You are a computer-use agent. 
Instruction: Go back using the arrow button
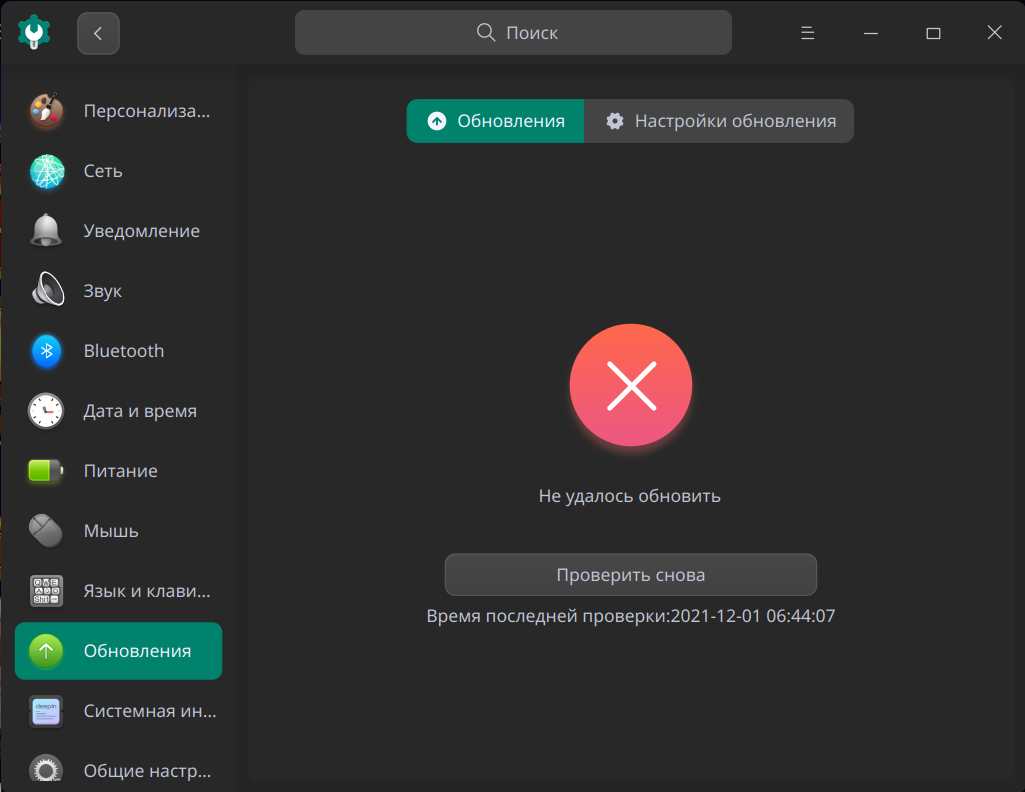(97, 32)
